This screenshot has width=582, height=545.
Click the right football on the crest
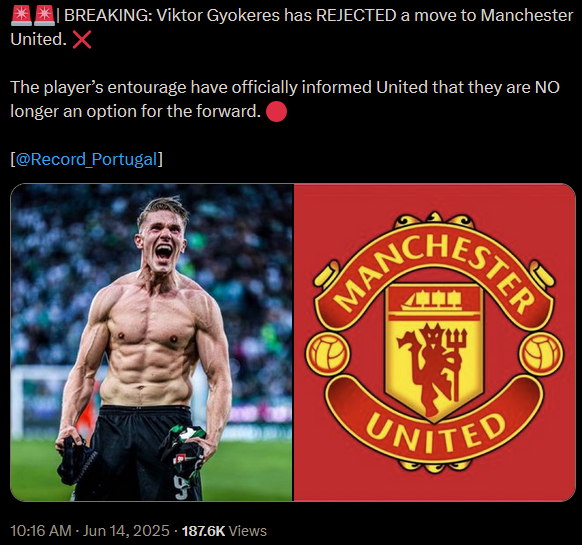(x=541, y=353)
